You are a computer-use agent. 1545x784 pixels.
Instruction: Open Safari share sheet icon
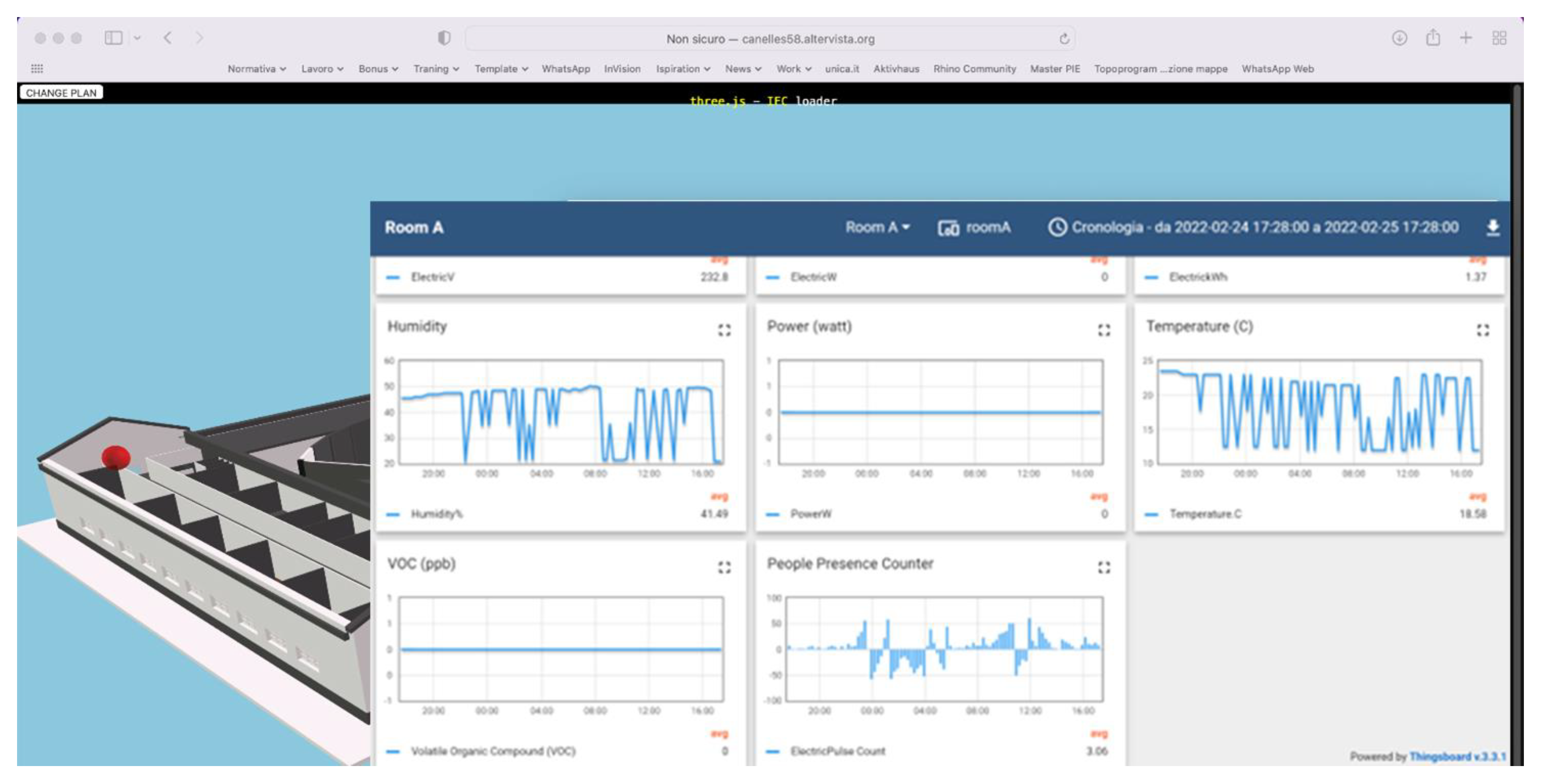coord(1434,38)
